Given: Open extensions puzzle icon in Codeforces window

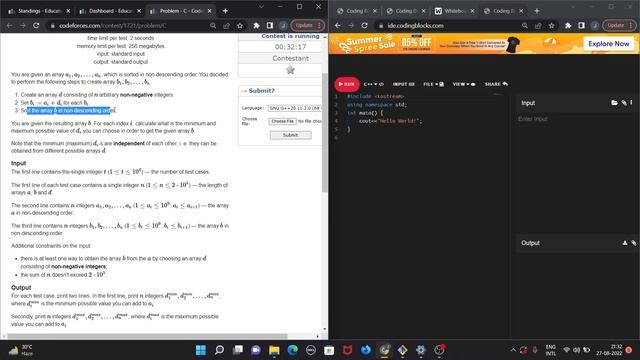Looking at the screenshot, I should click(256, 25).
